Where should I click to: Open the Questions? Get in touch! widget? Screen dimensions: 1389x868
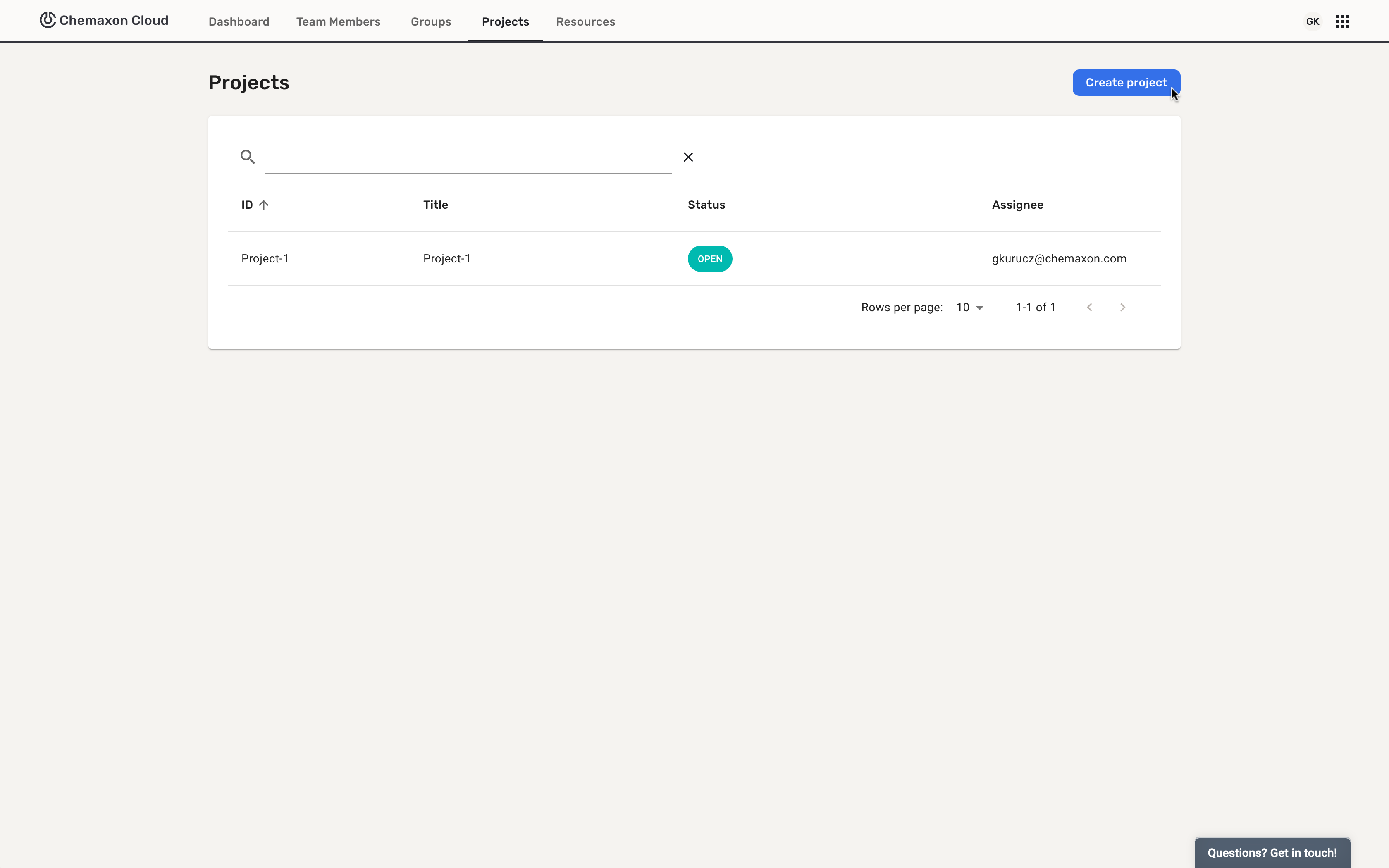click(1271, 852)
